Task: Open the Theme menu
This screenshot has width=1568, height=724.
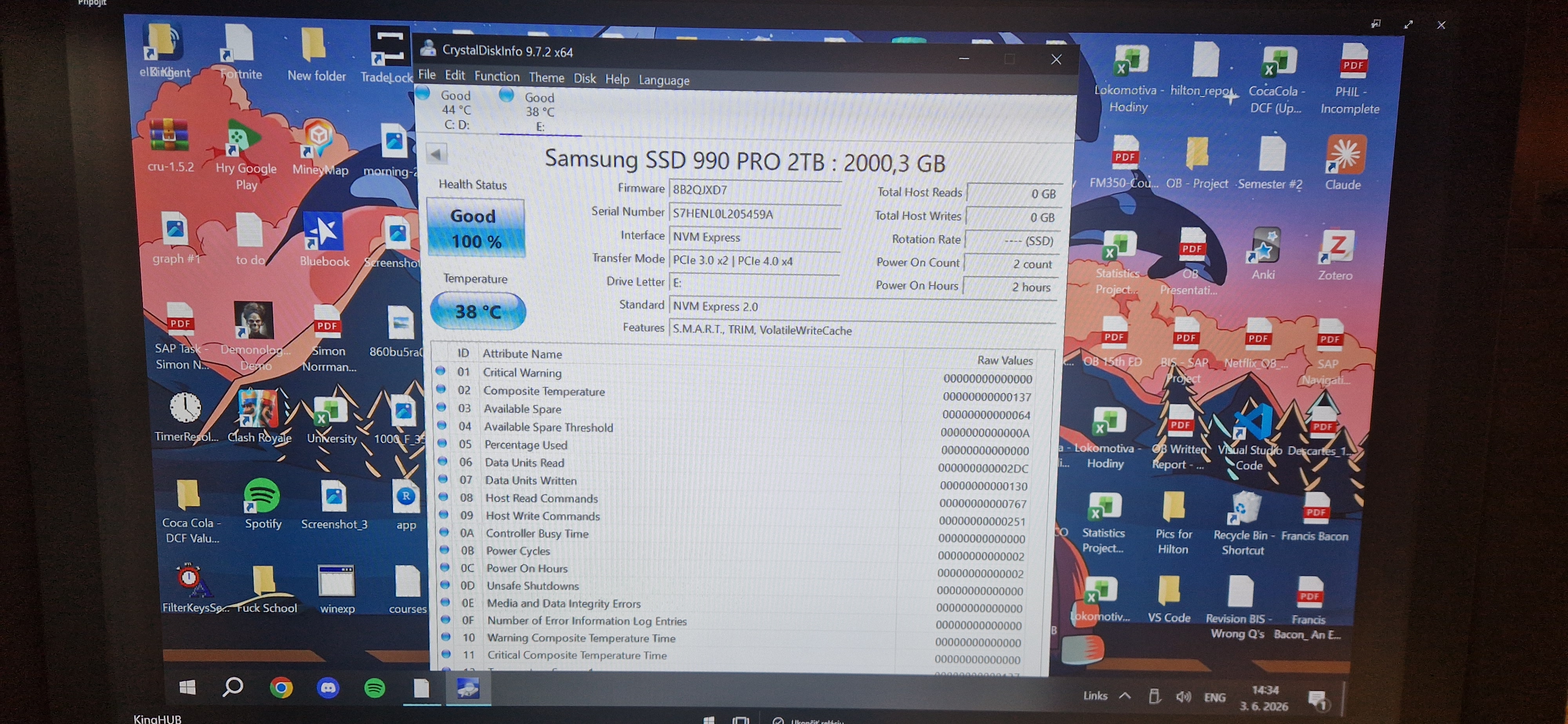Action: pos(546,77)
